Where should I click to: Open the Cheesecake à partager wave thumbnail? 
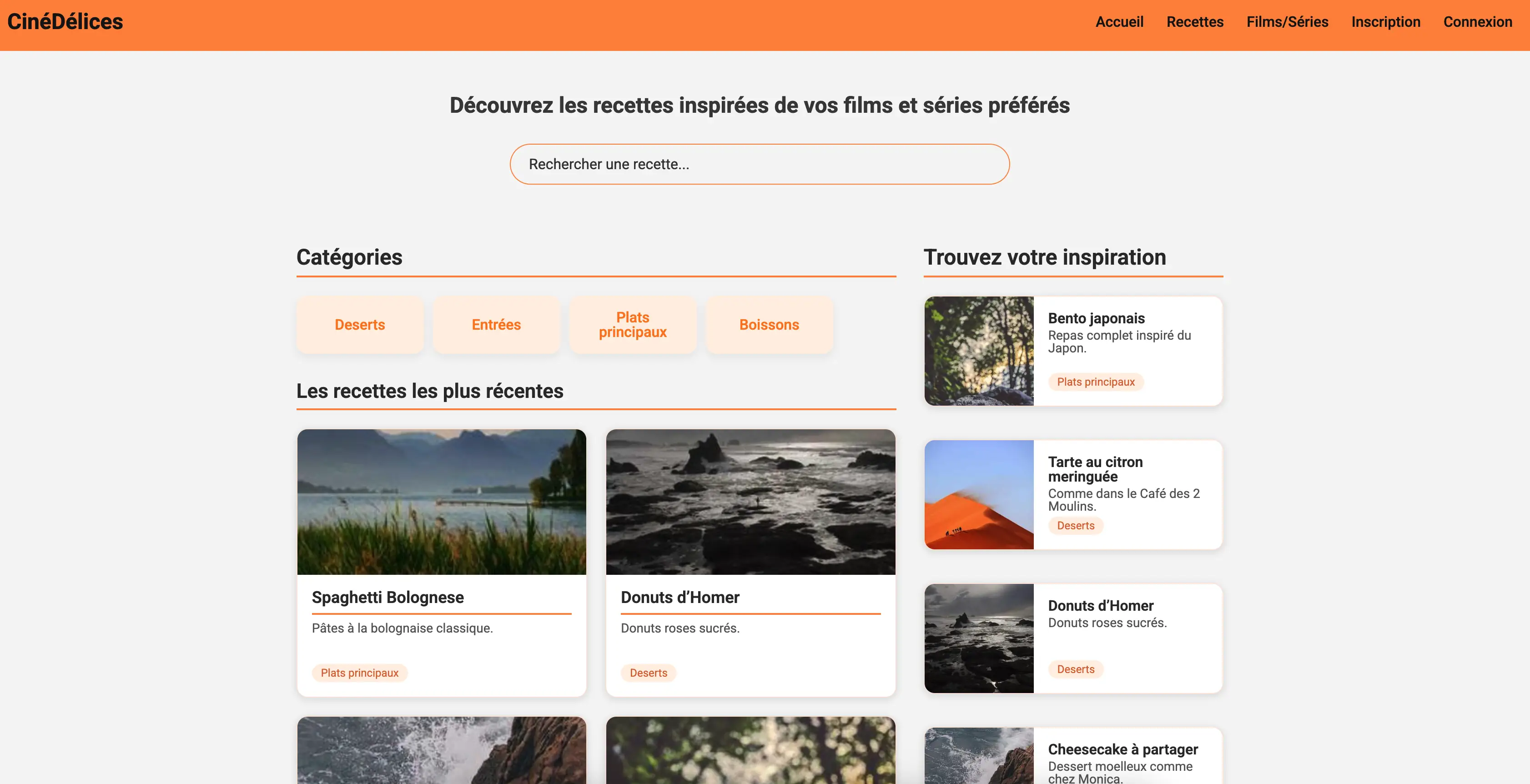pyautogui.click(x=979, y=755)
